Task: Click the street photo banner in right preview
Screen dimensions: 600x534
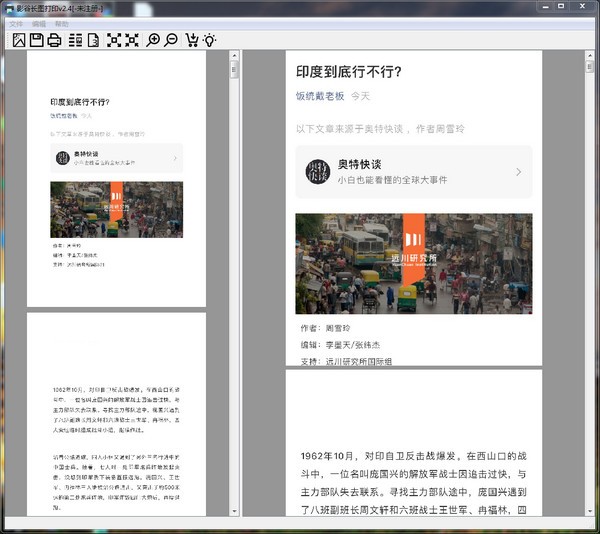Action: [x=413, y=264]
